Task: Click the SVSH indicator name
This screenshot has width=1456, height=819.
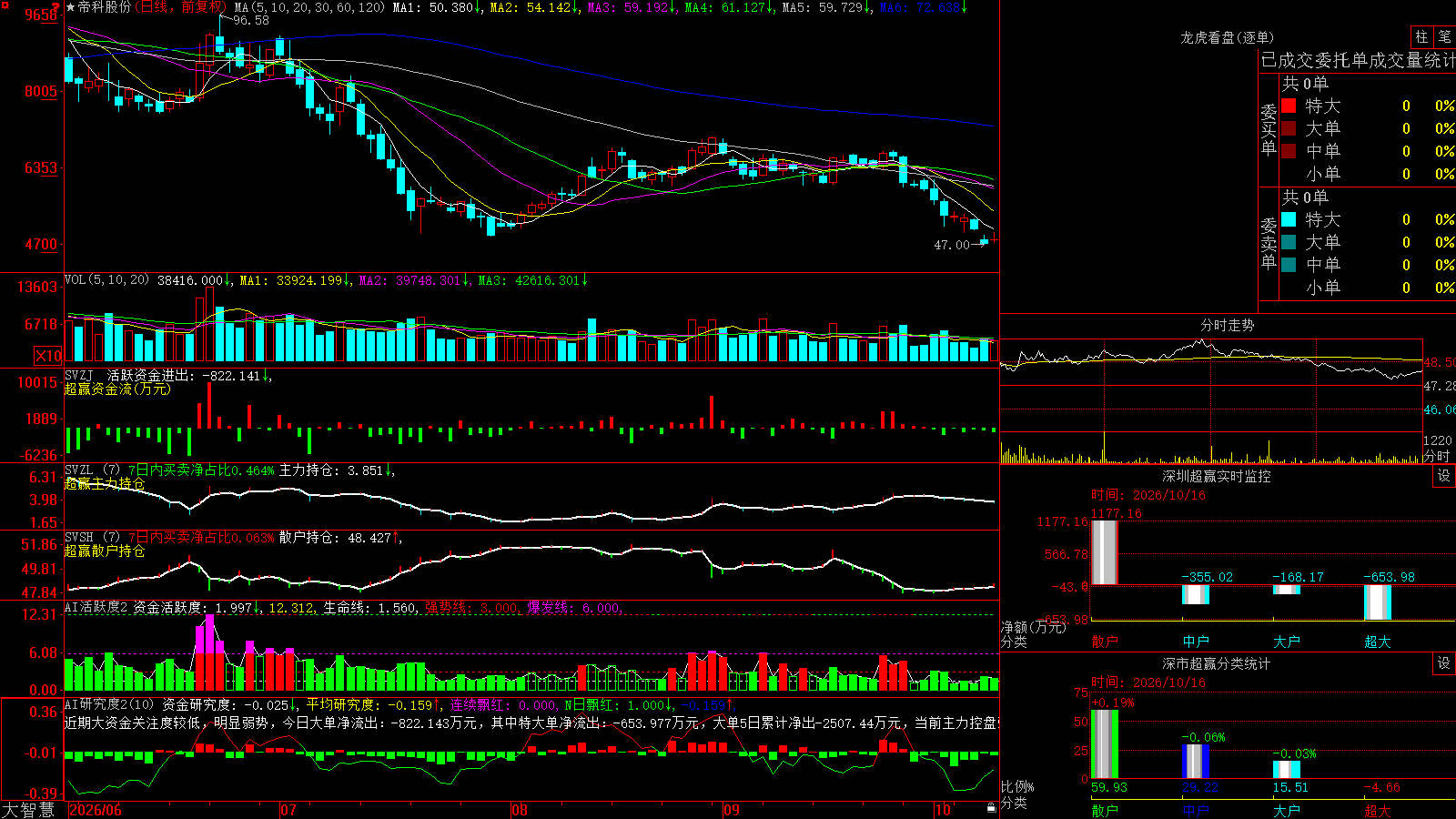Action: coord(79,538)
